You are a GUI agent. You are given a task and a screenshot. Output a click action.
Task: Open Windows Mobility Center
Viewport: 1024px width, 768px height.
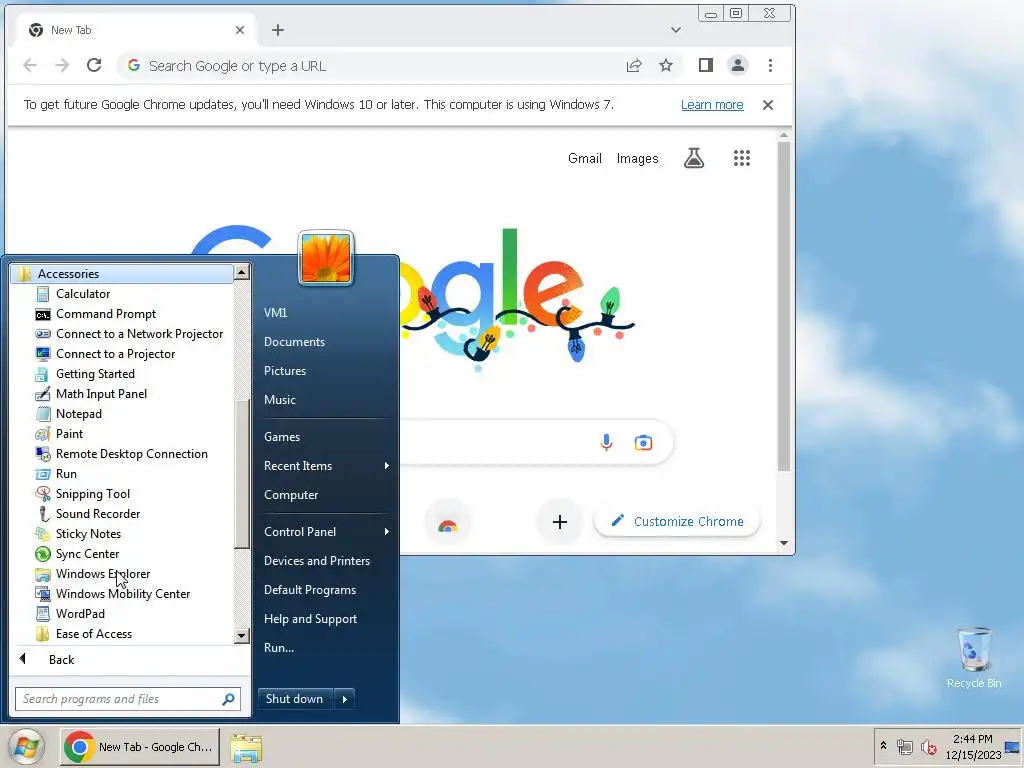pos(123,594)
